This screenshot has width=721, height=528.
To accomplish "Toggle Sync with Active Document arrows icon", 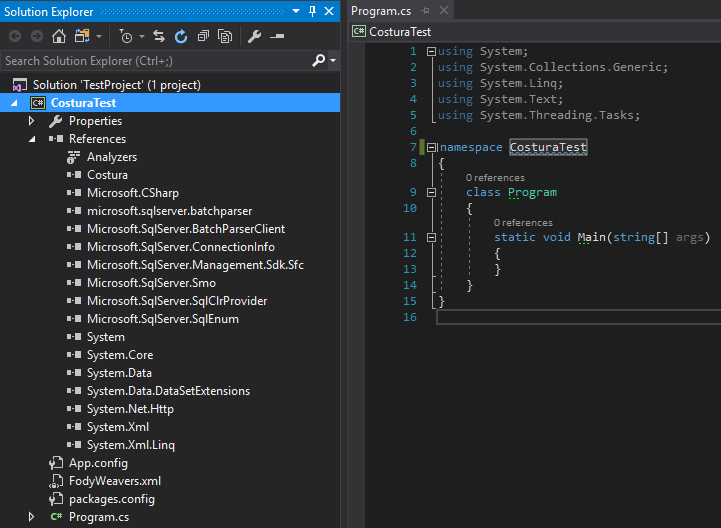I will [159, 36].
